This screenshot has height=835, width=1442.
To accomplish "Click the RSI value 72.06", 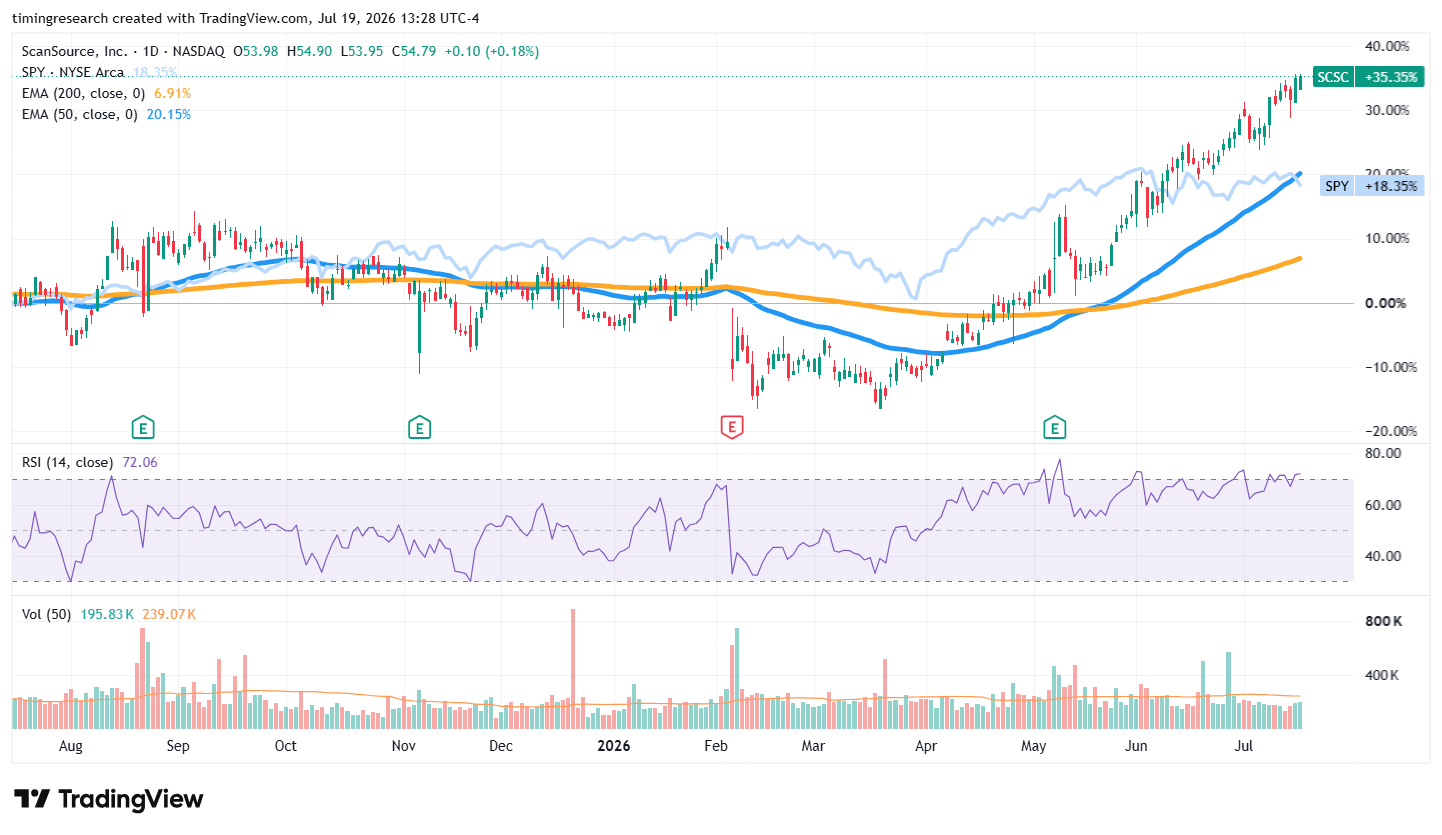I will [x=138, y=462].
